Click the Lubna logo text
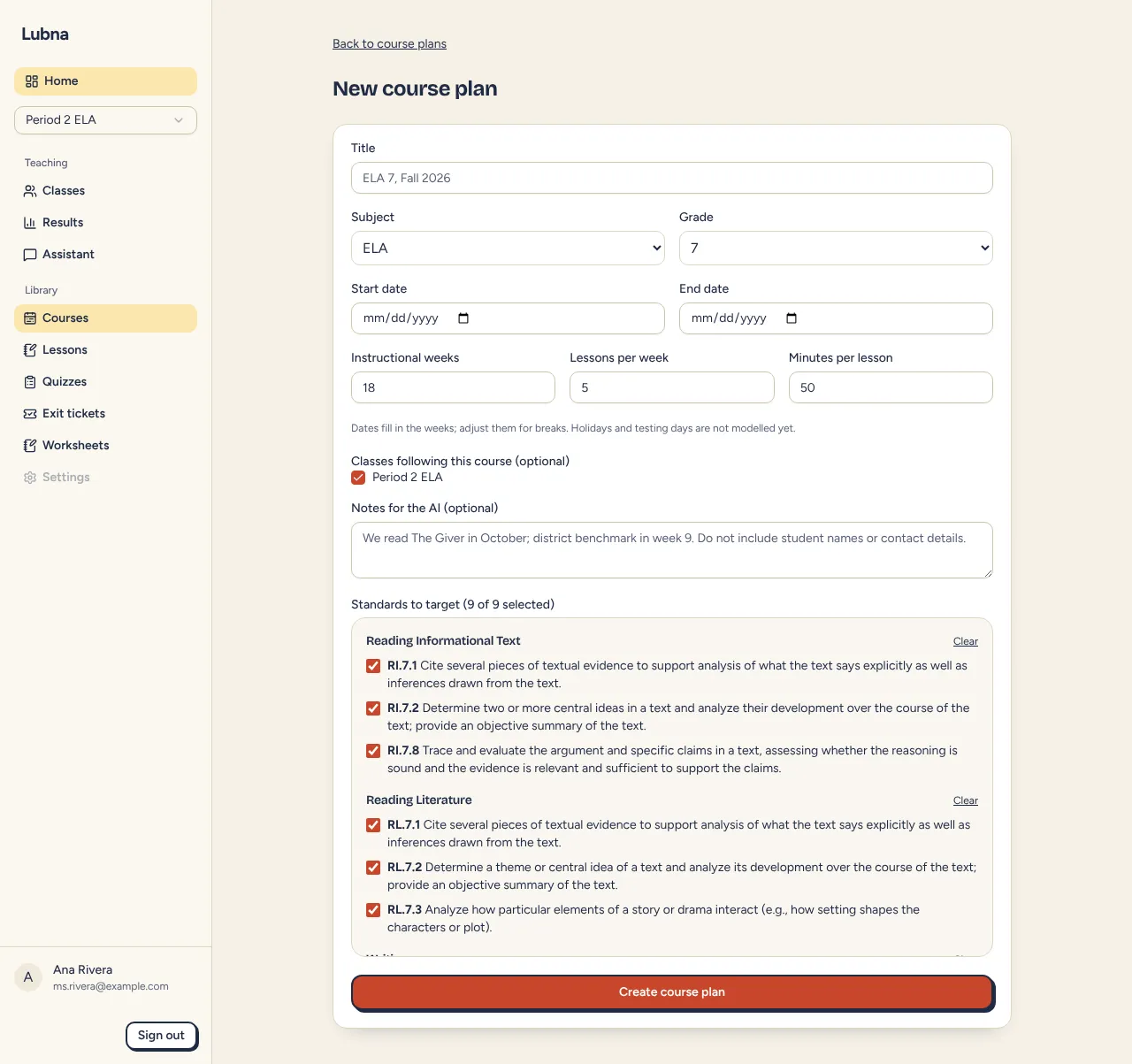The width and height of the screenshot is (1132, 1064). click(45, 34)
